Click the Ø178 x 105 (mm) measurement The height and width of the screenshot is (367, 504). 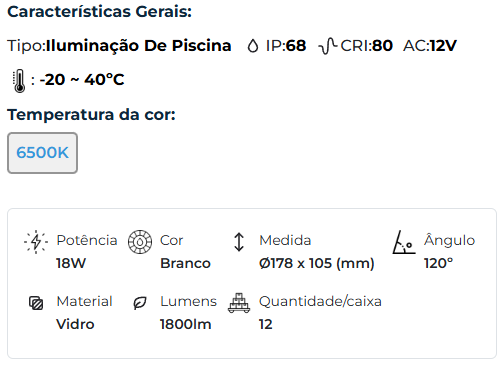point(317,263)
